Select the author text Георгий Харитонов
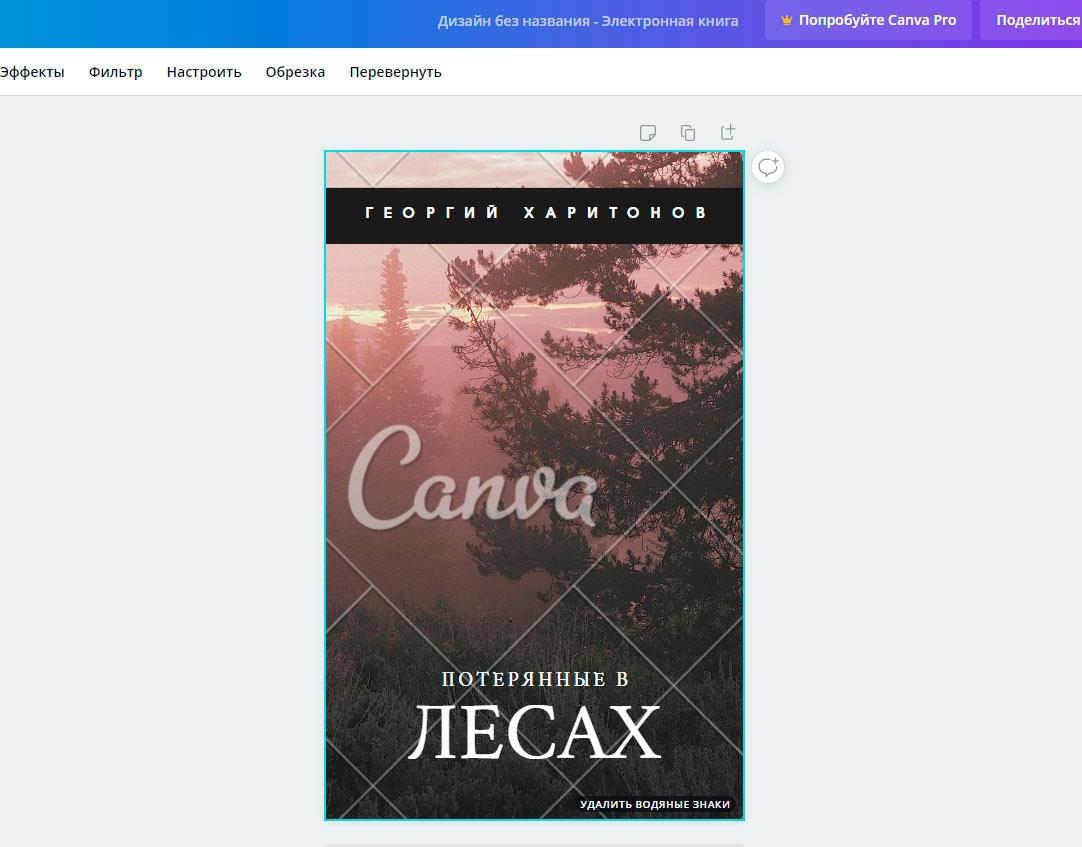 coord(535,213)
